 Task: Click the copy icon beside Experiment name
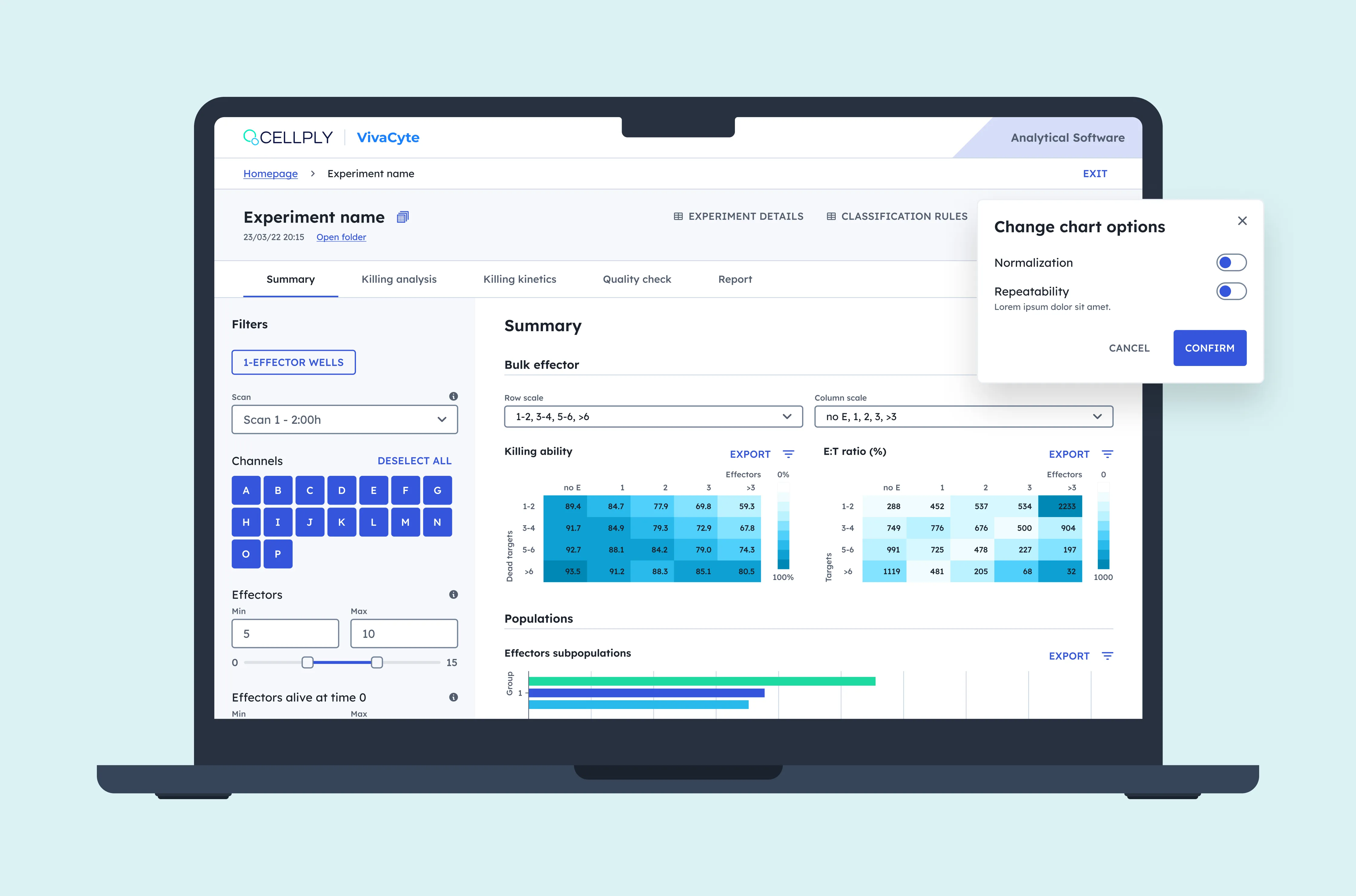coord(403,217)
